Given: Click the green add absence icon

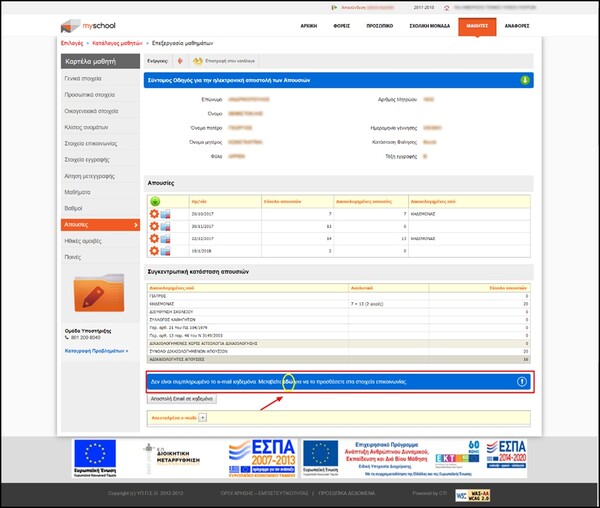Looking at the screenshot, I should (x=155, y=200).
